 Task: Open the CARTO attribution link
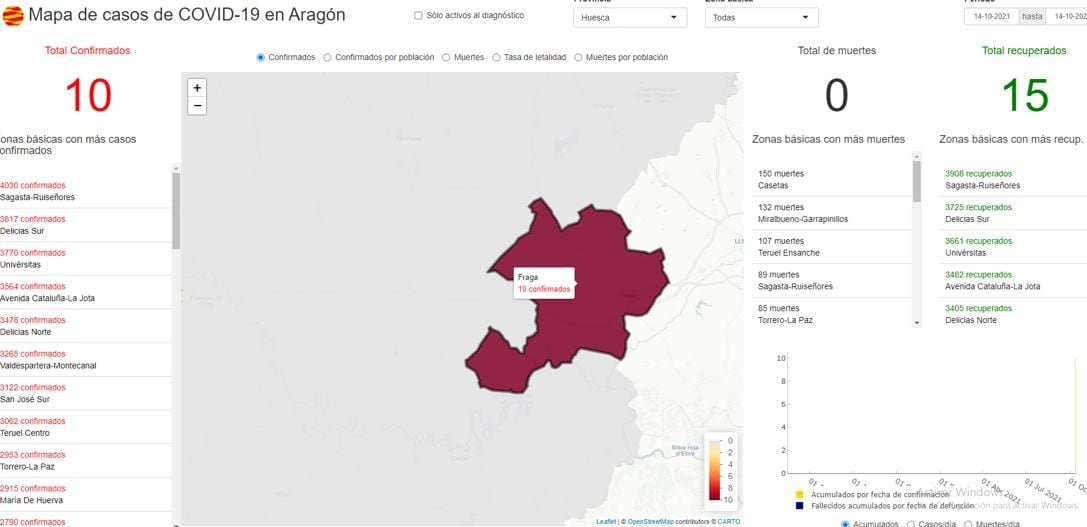729,522
